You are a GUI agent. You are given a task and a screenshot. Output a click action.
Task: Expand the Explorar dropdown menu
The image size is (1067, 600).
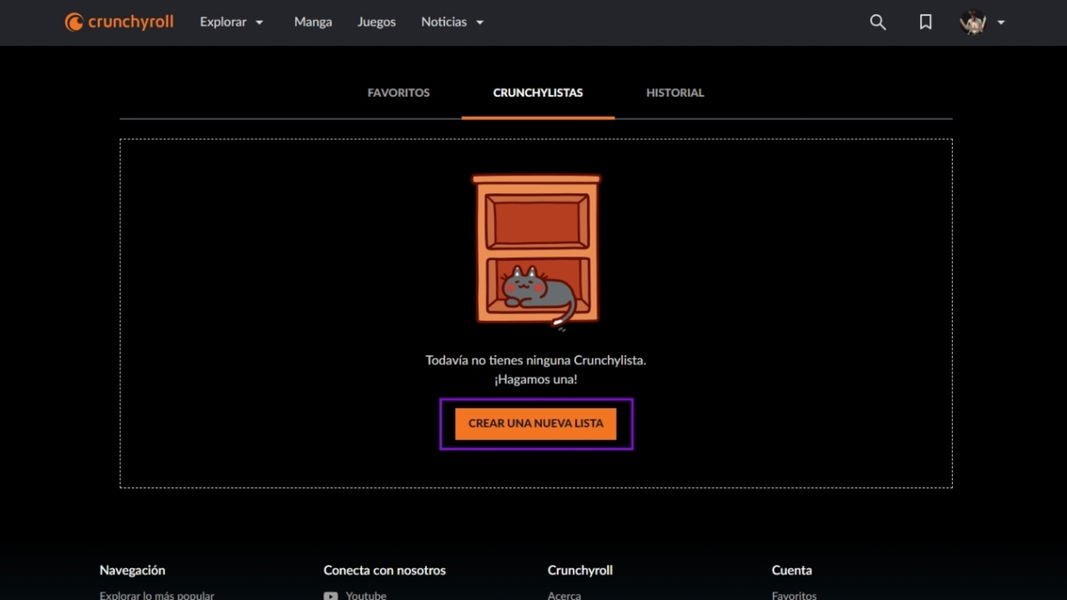pos(231,22)
